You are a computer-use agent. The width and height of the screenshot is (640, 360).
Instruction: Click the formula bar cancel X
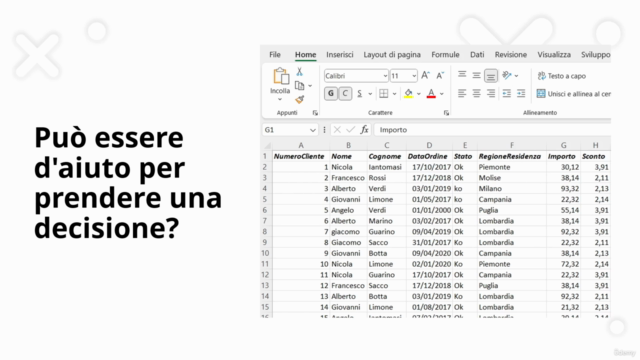pyautogui.click(x=337, y=130)
